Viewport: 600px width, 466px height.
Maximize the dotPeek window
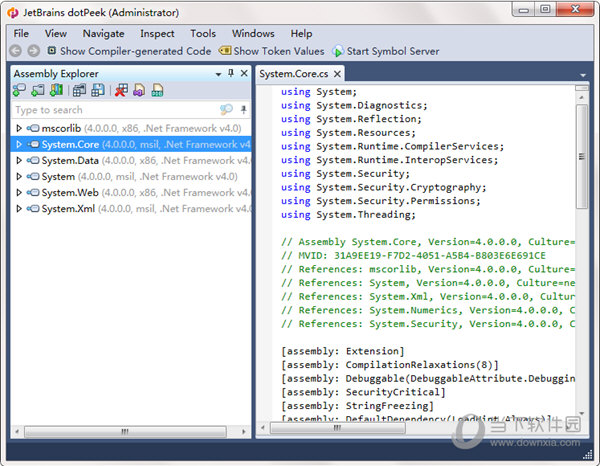[545, 9]
